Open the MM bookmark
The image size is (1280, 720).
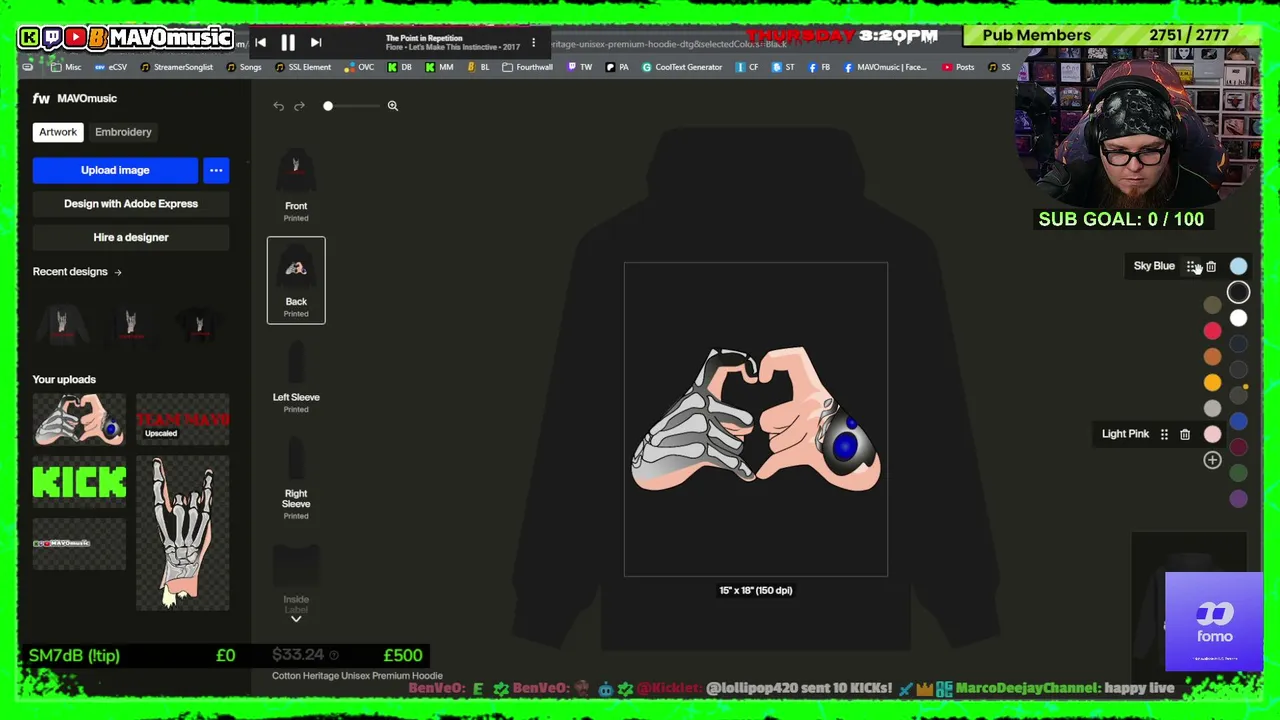439,67
